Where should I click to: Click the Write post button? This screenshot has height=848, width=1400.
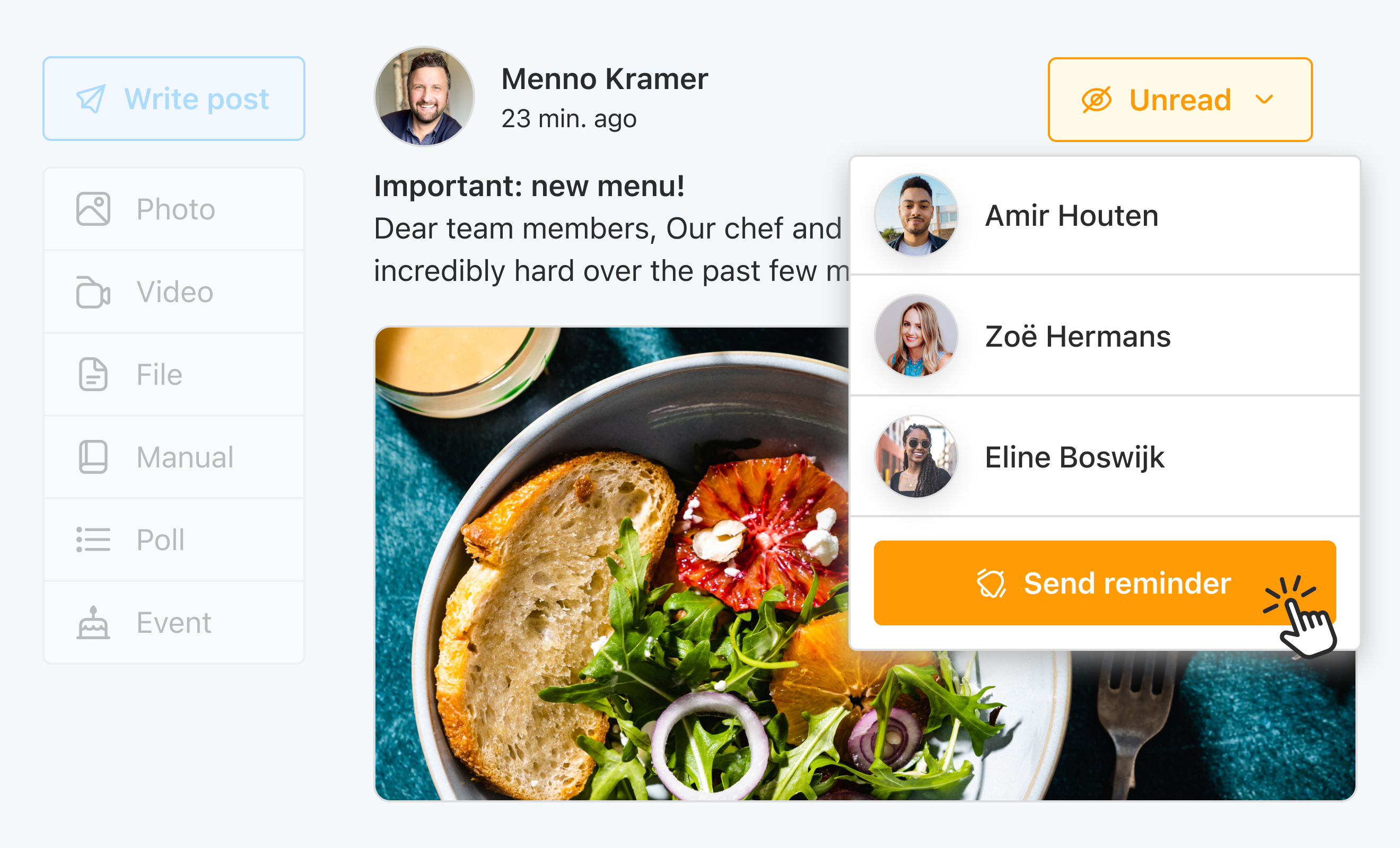pos(174,98)
